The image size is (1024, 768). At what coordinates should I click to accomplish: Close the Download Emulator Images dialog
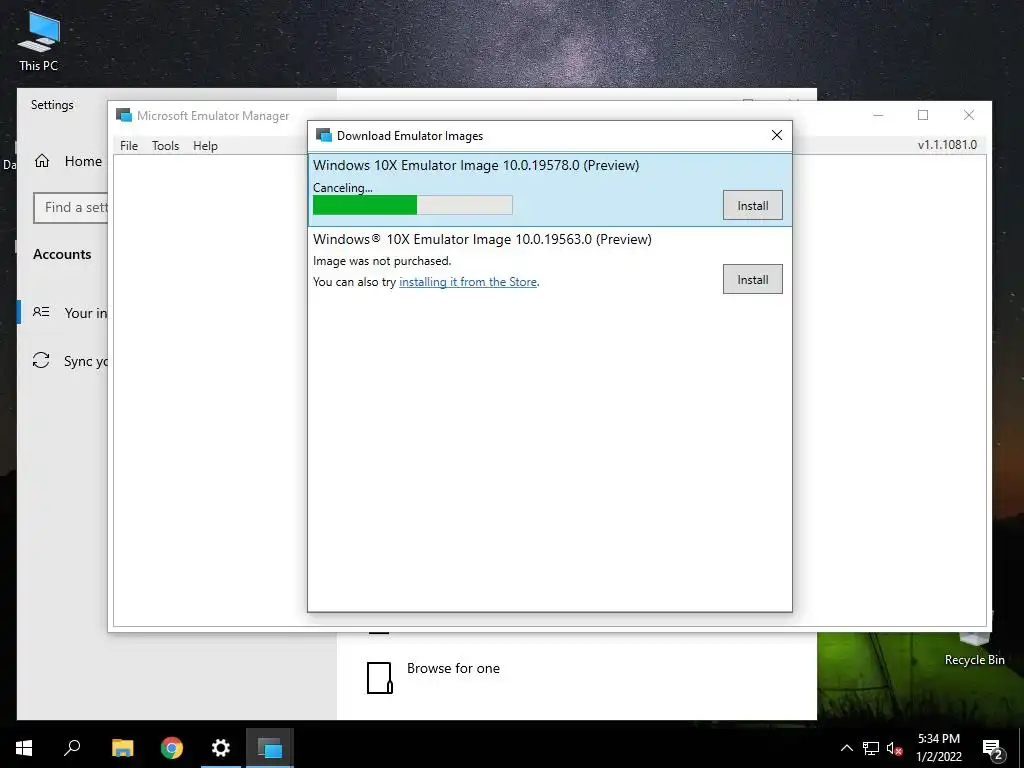(776, 135)
